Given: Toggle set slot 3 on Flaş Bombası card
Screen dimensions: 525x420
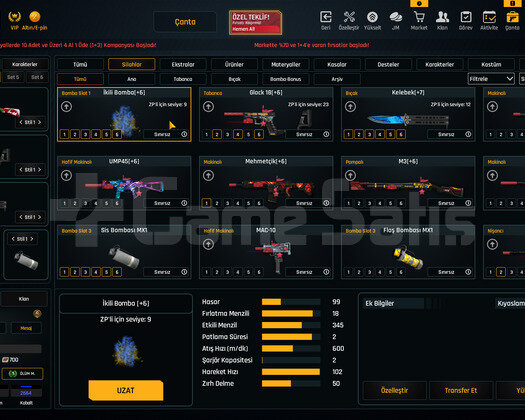Looking at the screenshot, I should tap(369, 272).
